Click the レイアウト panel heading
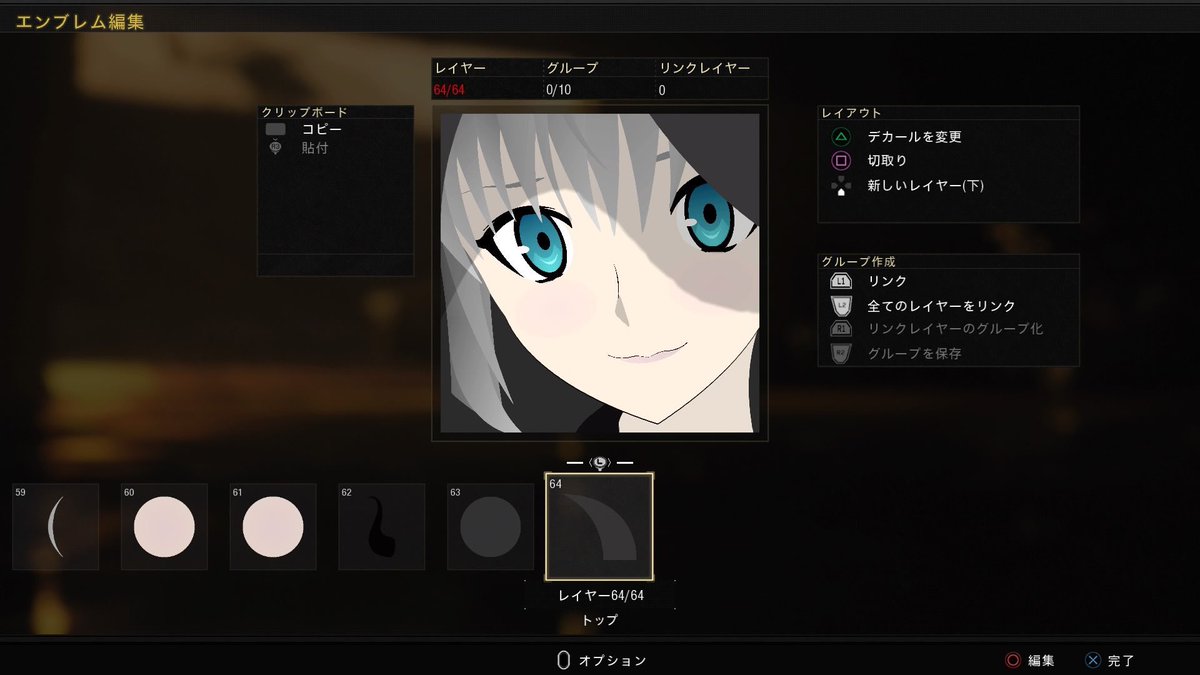 point(851,113)
